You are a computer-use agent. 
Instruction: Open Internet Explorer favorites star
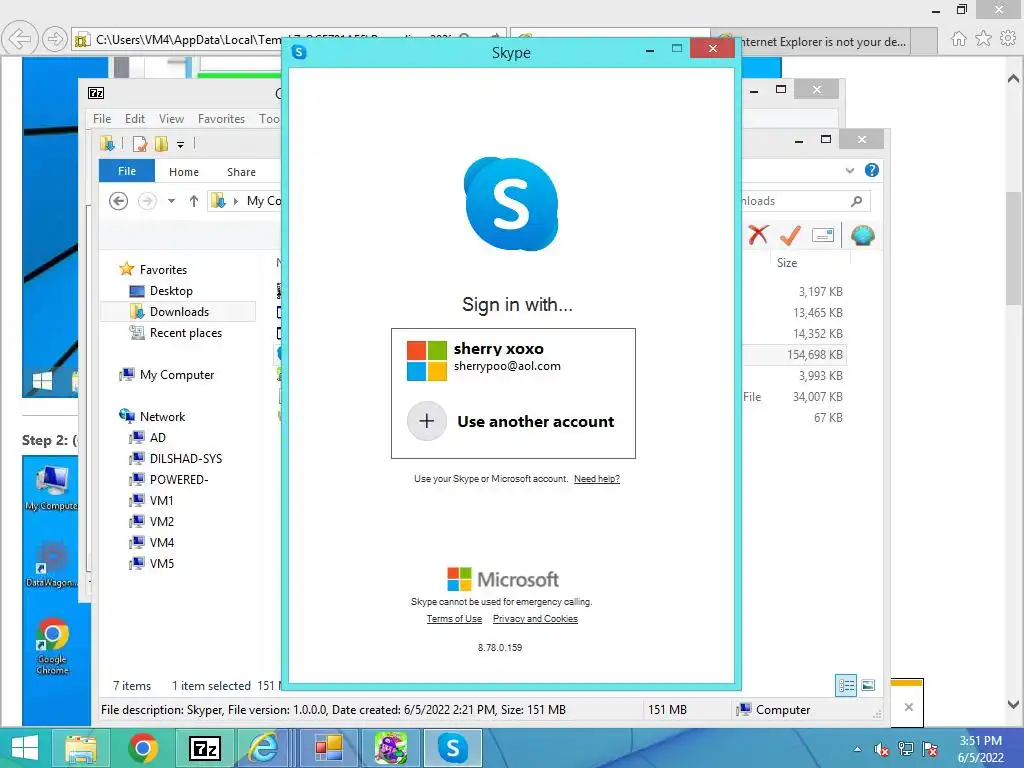click(x=983, y=39)
